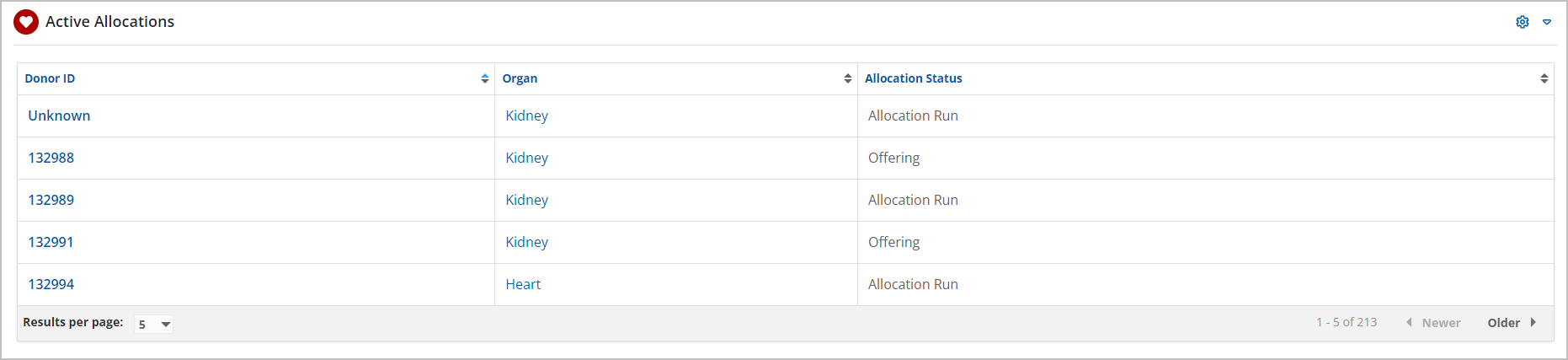
Task: Open the Results per page dropdown
Action: click(x=154, y=324)
